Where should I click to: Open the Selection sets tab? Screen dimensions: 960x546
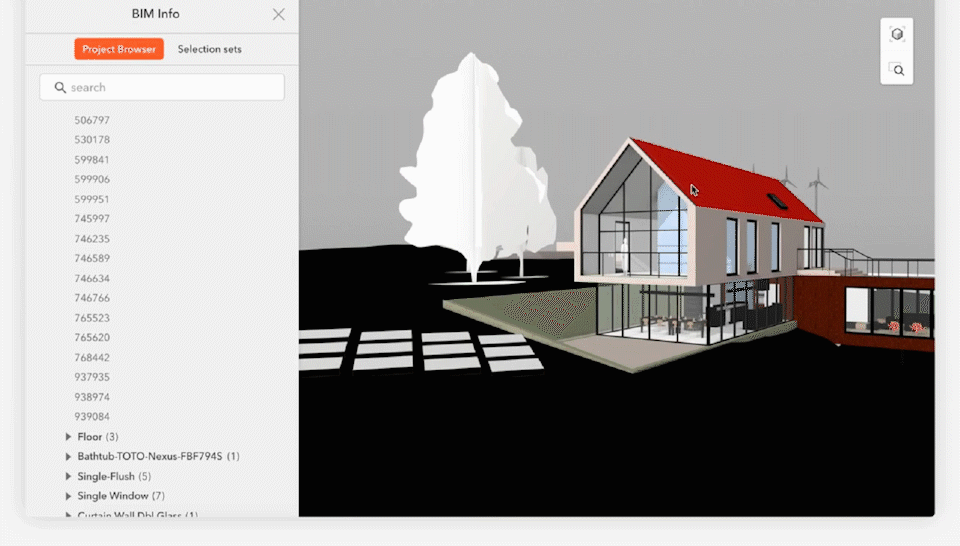coord(209,49)
